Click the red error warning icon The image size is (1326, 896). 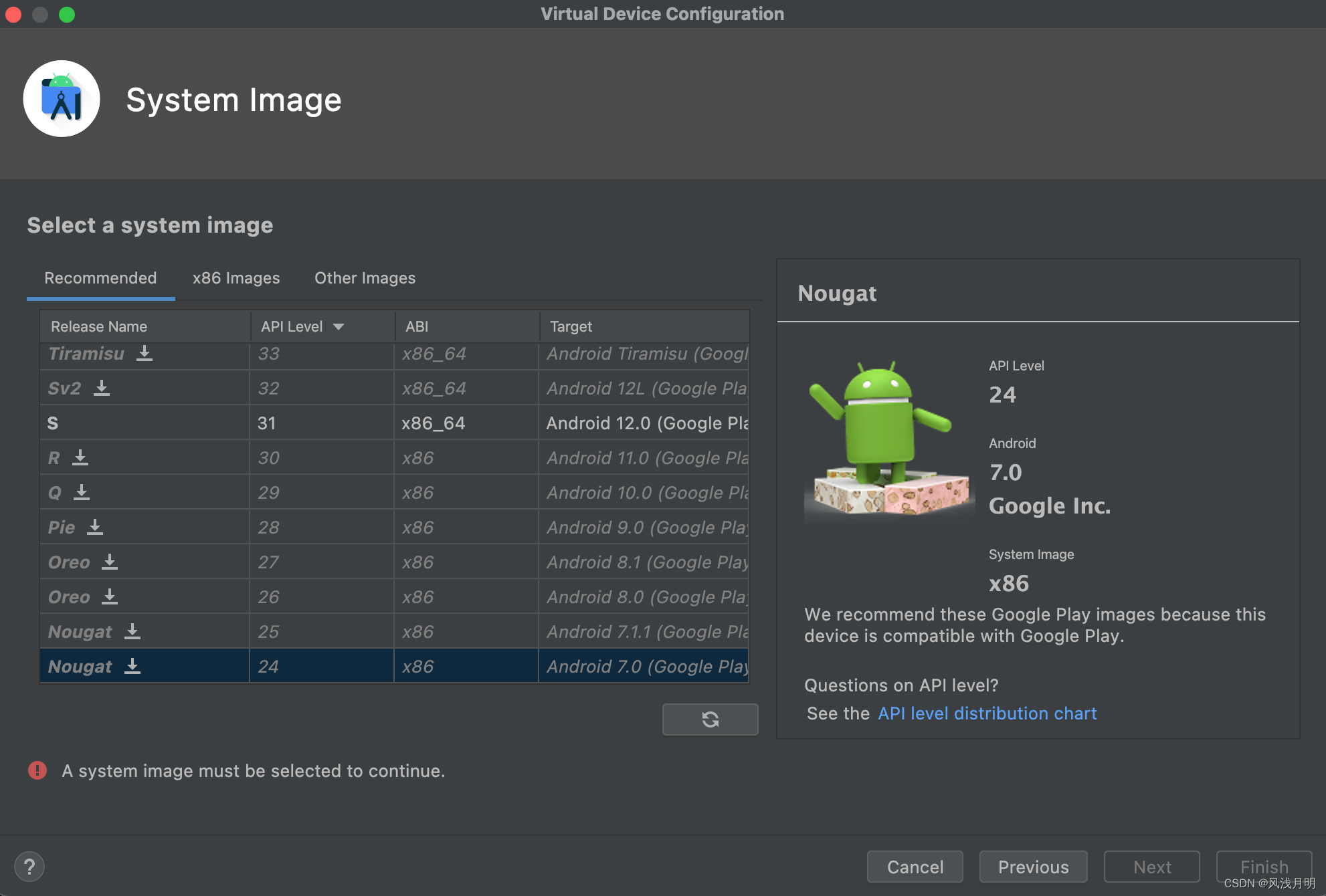[37, 770]
